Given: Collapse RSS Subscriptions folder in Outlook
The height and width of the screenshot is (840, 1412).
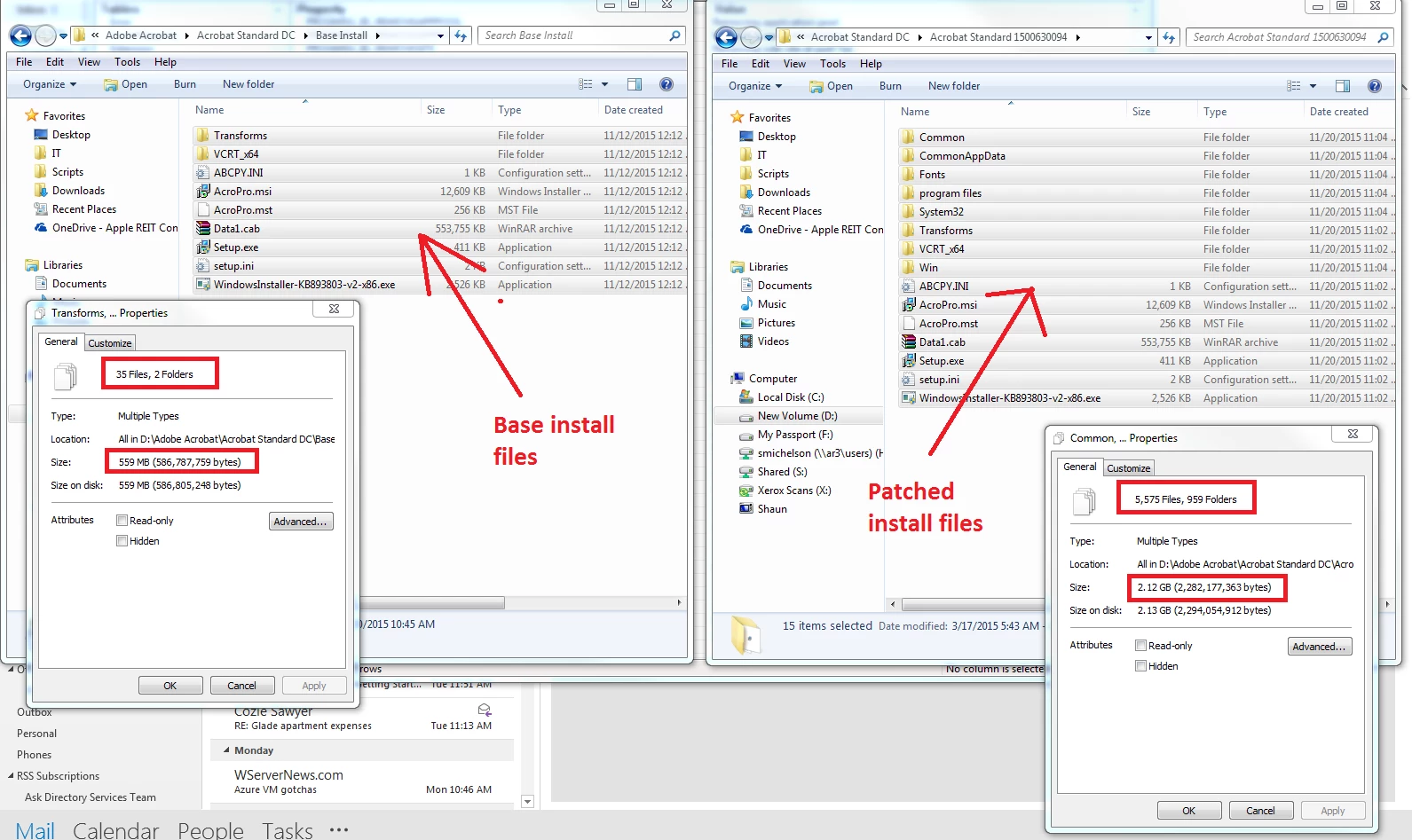Looking at the screenshot, I should tap(11, 776).
